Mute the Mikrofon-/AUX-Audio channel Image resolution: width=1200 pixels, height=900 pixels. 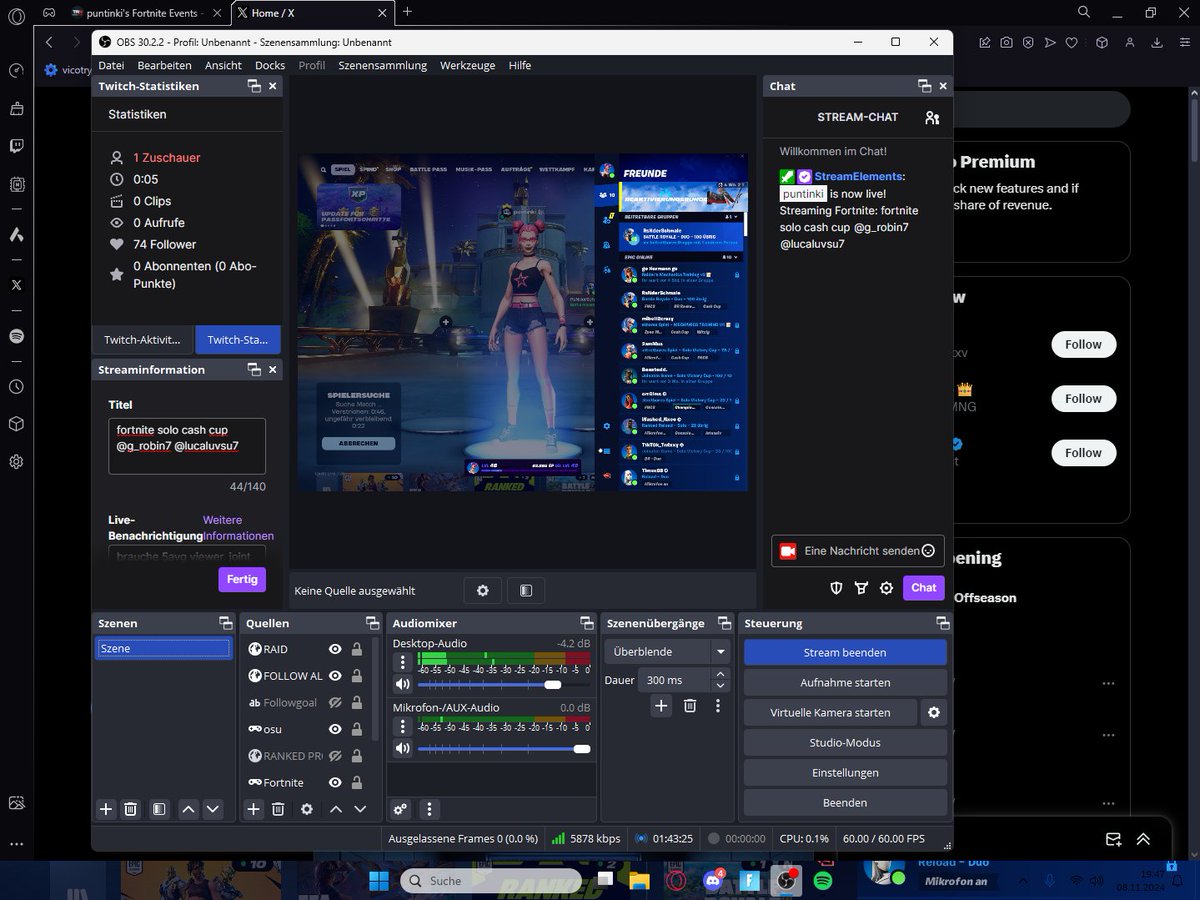coord(402,747)
